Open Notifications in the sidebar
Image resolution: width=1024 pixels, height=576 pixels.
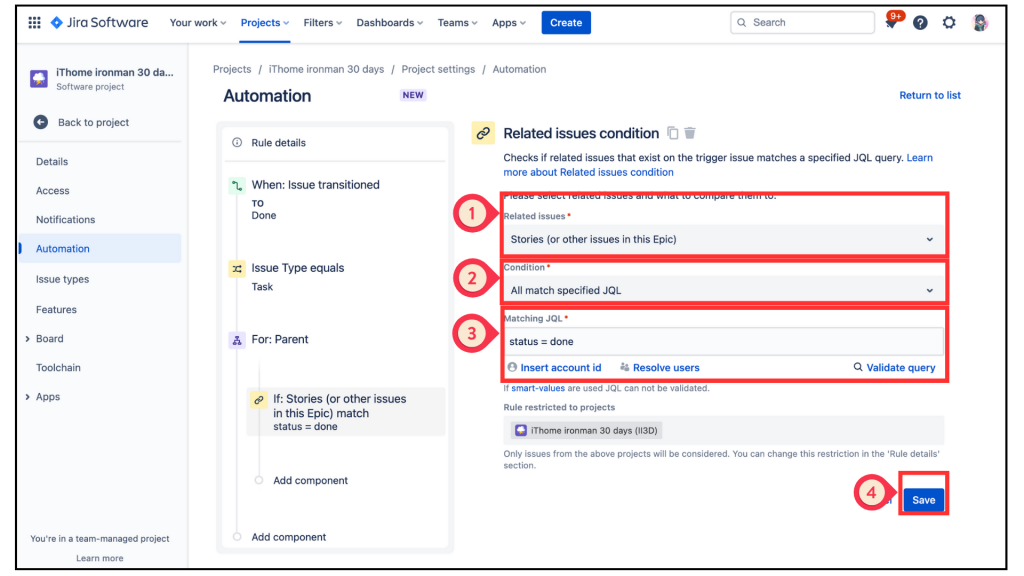[65, 219]
